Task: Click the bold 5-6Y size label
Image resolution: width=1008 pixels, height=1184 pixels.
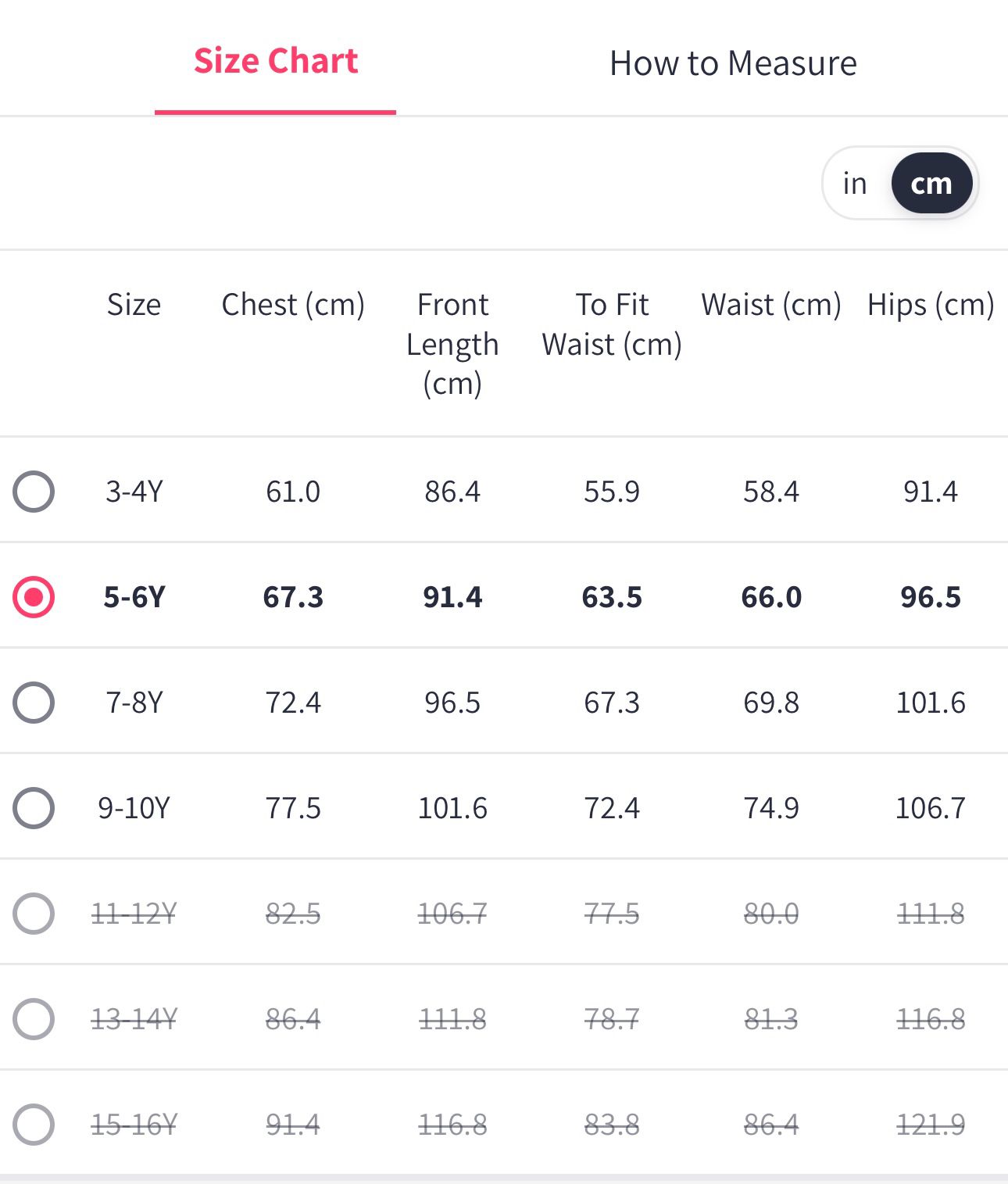Action: (x=134, y=597)
